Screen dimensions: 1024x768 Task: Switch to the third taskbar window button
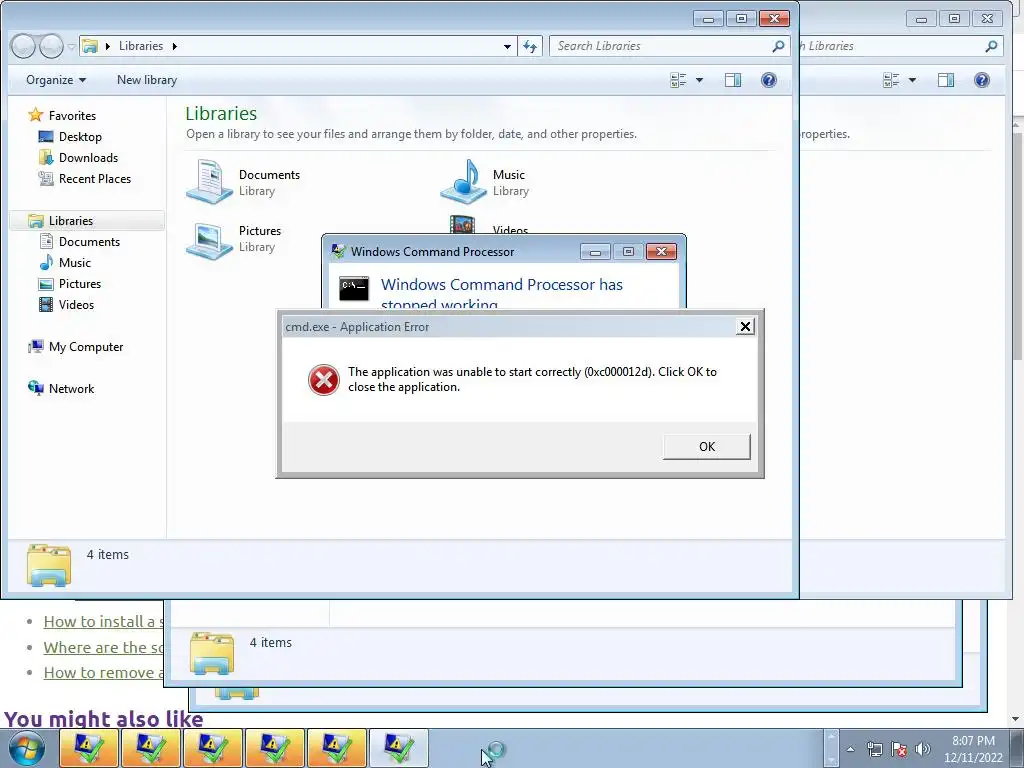coord(213,748)
